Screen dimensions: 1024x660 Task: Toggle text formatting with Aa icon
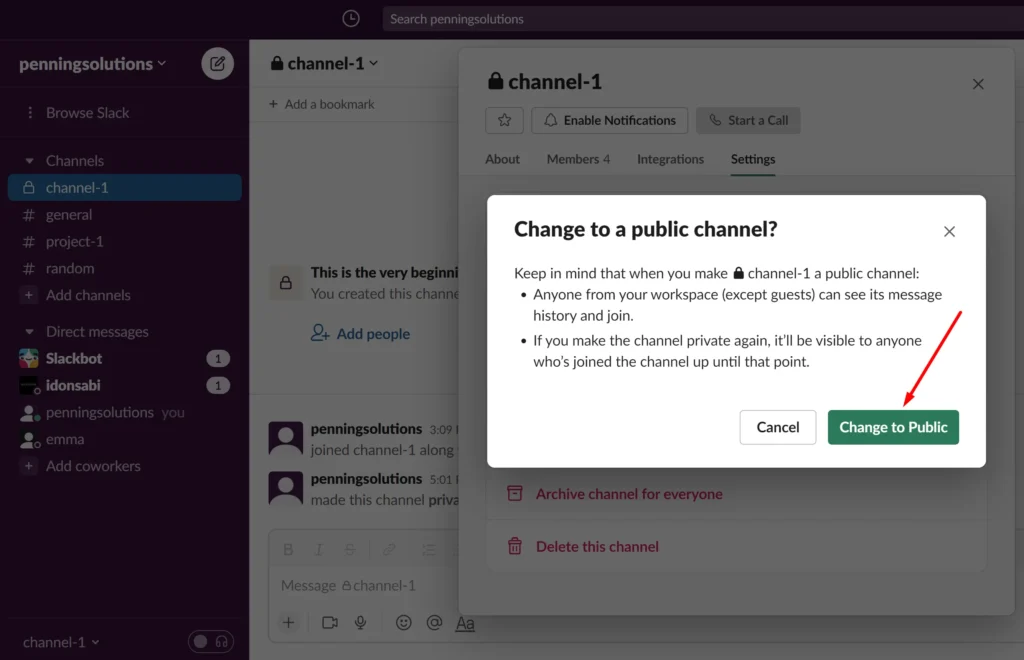465,623
